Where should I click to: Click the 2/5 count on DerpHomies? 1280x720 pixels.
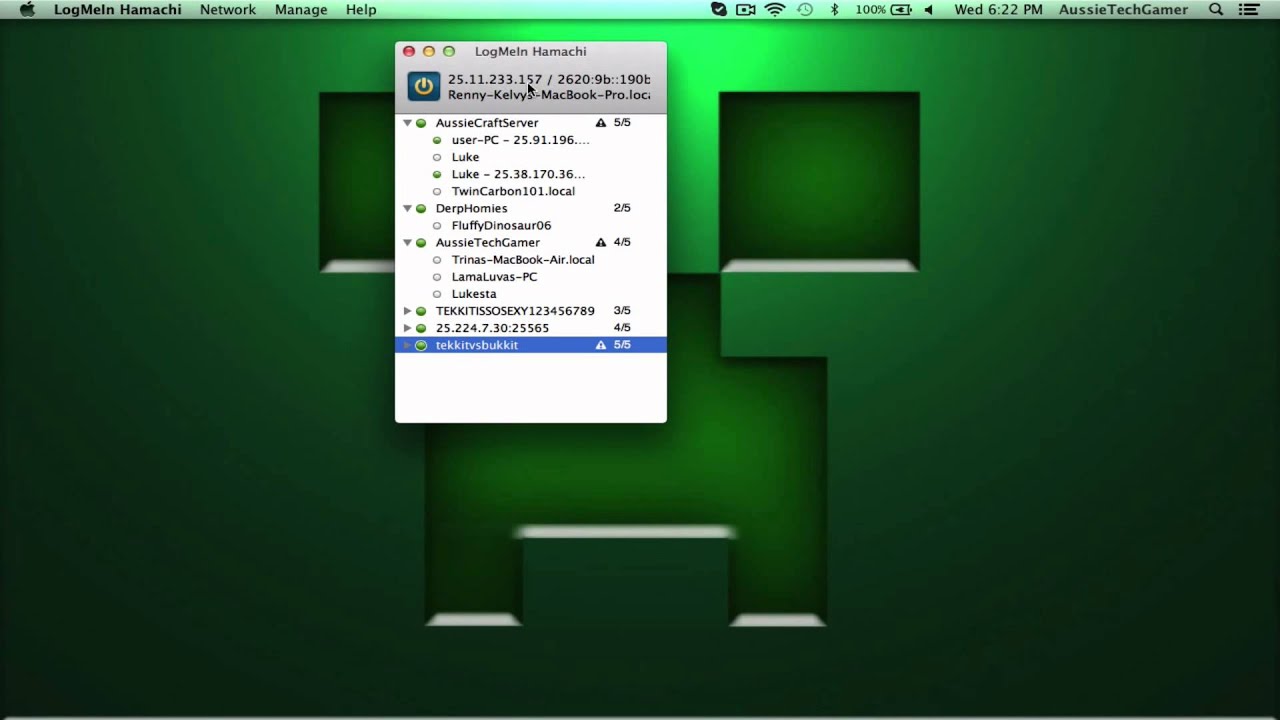(x=622, y=208)
